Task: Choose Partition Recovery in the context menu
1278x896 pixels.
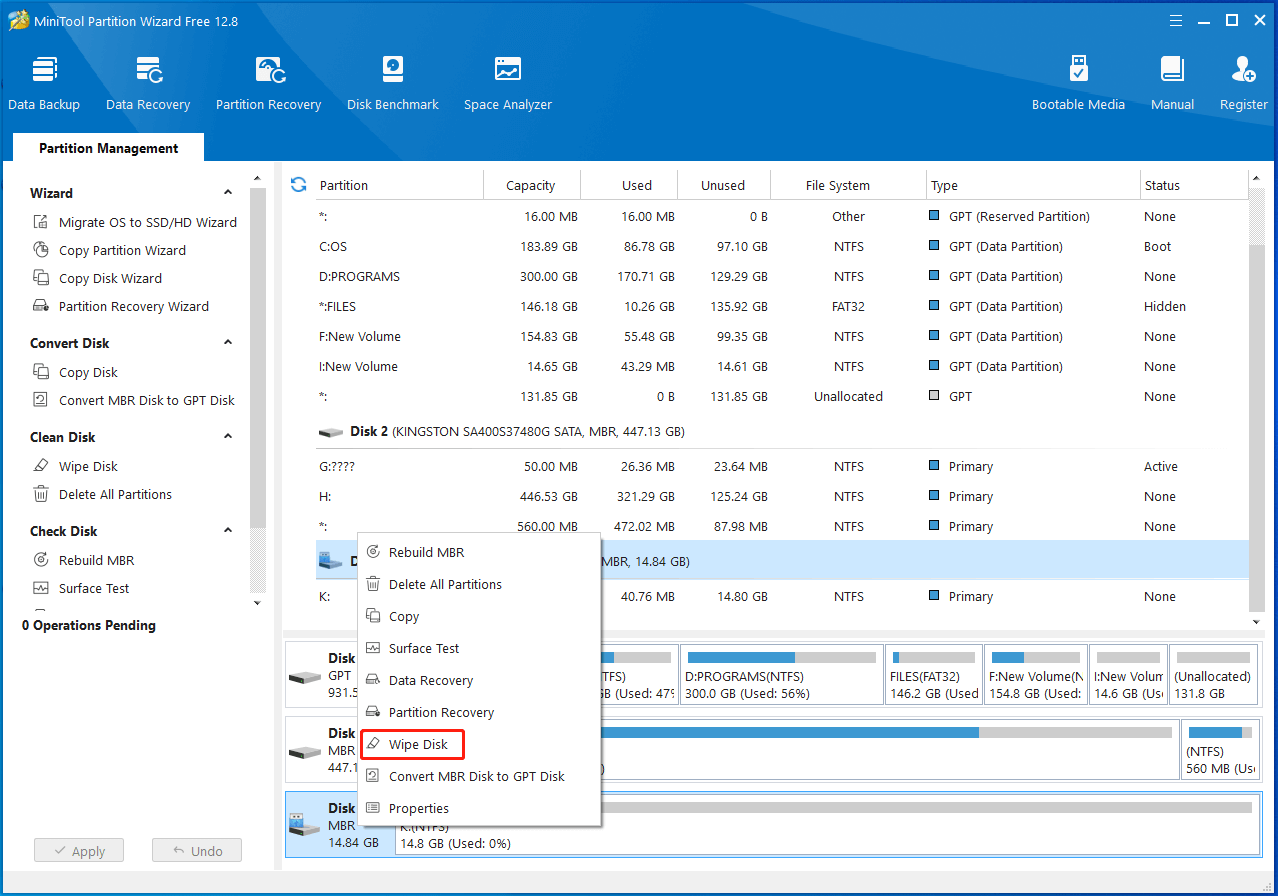Action: 479,712
